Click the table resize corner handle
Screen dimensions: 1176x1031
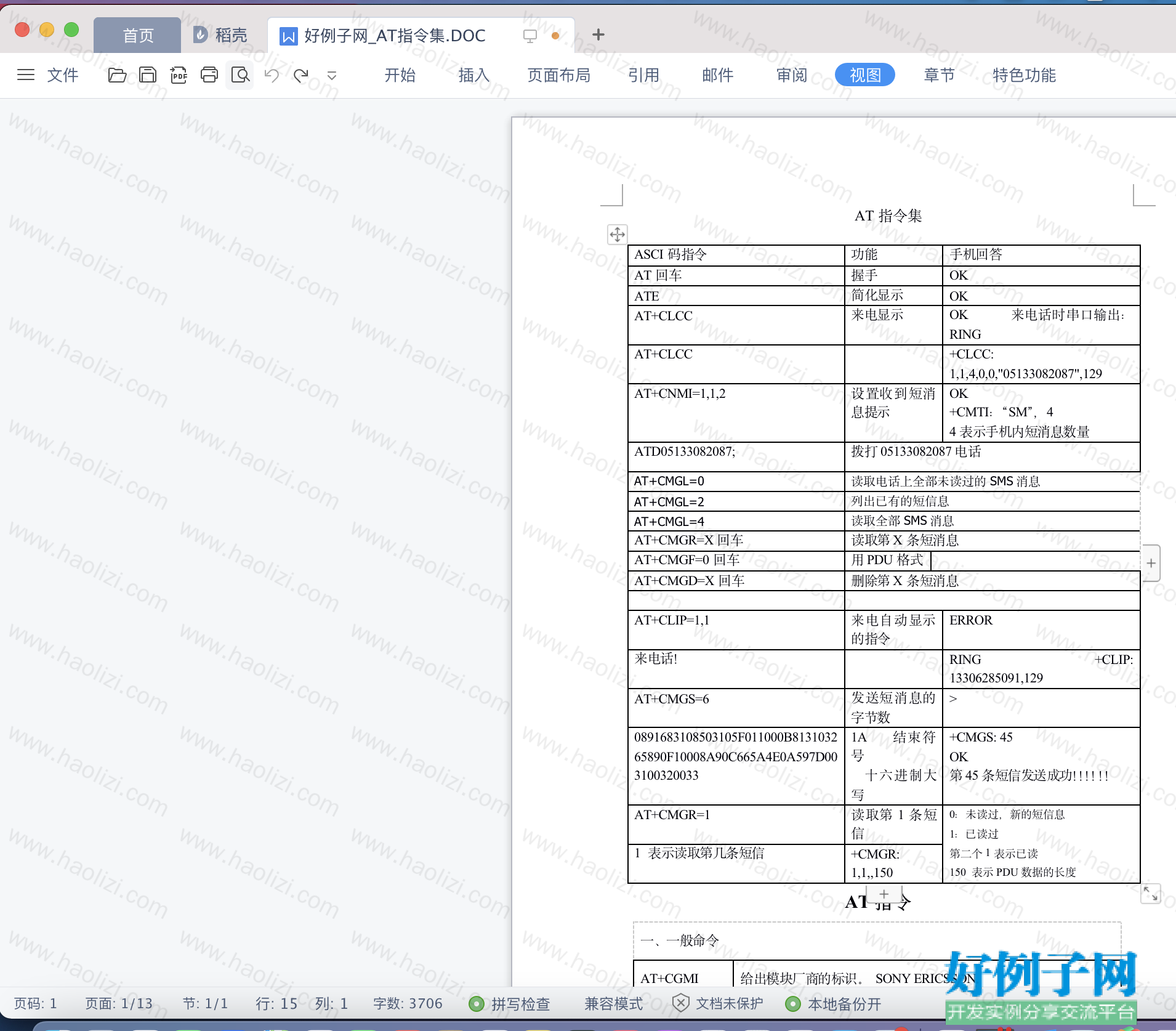click(x=1150, y=893)
